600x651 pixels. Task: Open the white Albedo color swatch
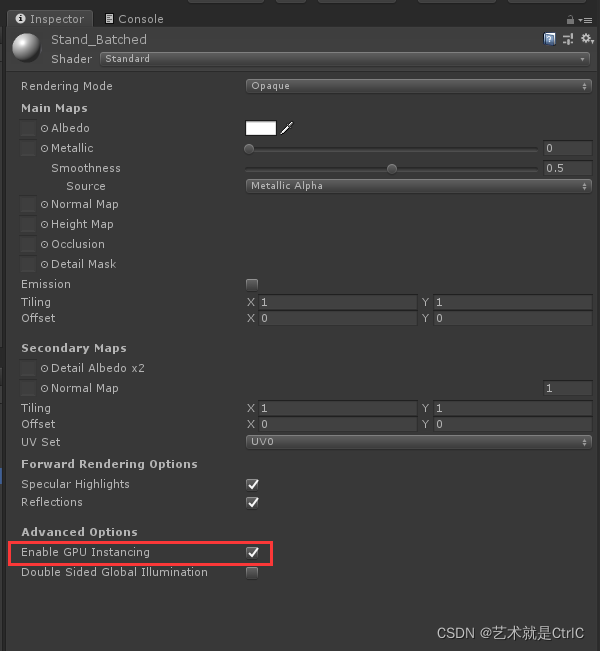[x=261, y=128]
